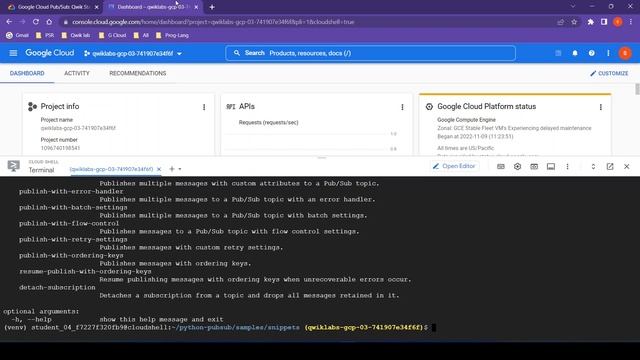This screenshot has height=360, width=640.
Task: Expand the new terminal tab dropdown arrow
Action: click(180, 169)
